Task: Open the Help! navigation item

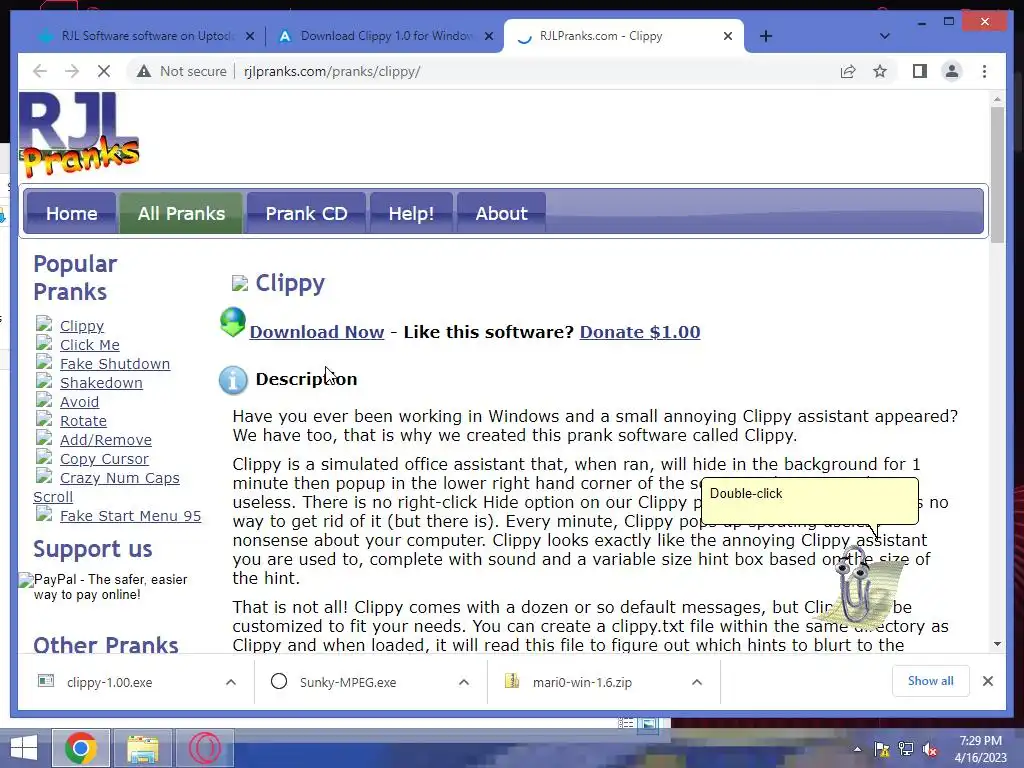Action: 411,213
